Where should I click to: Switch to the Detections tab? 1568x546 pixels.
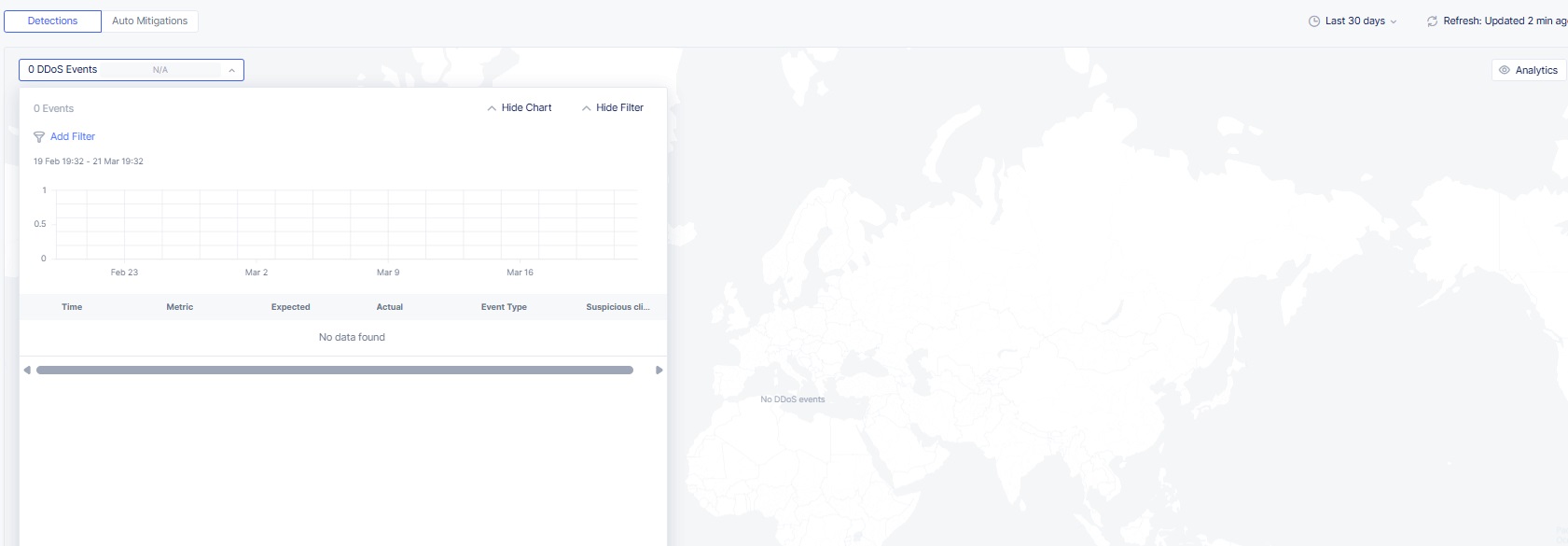(53, 21)
